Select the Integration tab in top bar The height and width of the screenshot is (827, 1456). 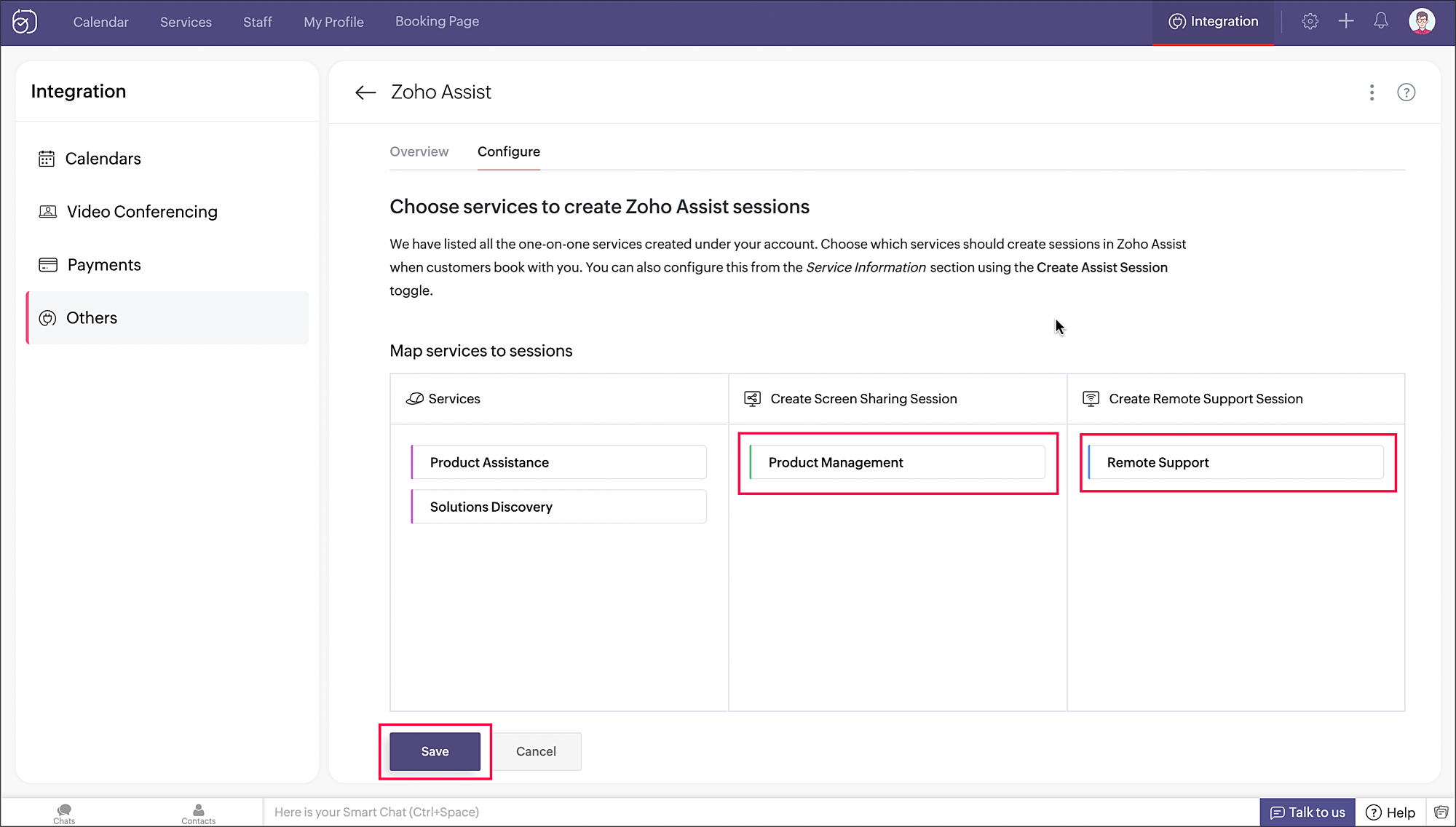(1214, 22)
